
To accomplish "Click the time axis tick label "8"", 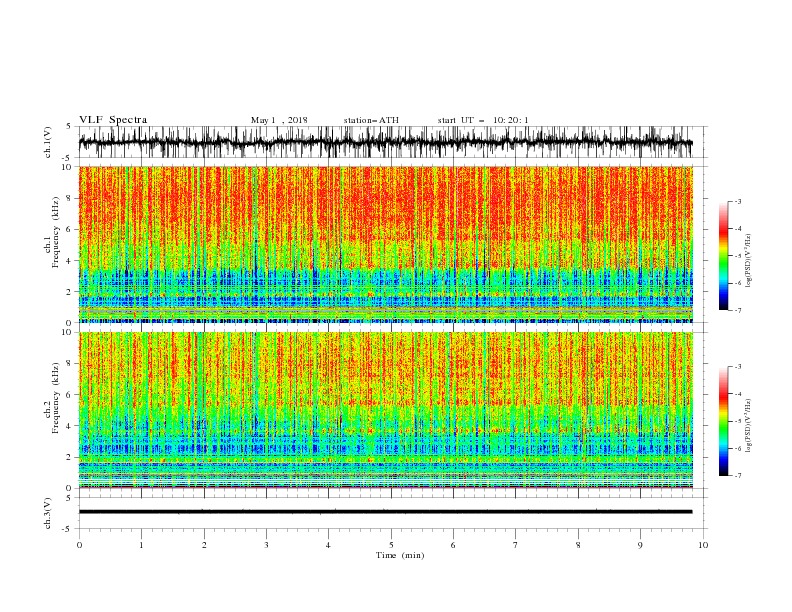I will [x=578, y=545].
